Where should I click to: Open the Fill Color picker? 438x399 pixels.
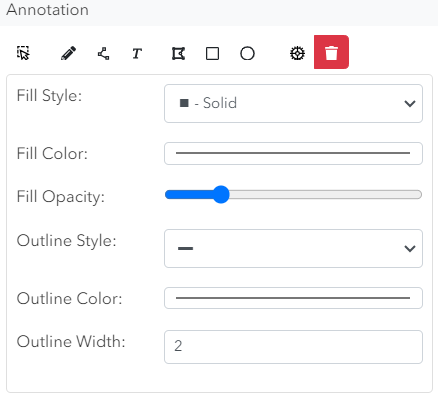[293, 153]
